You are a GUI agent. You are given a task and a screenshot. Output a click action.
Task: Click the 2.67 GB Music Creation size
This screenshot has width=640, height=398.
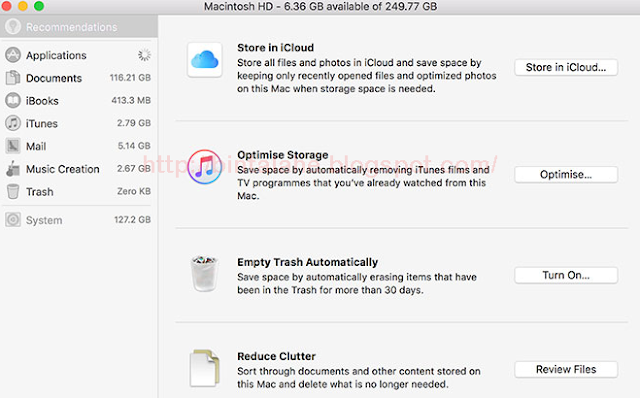click(x=134, y=168)
